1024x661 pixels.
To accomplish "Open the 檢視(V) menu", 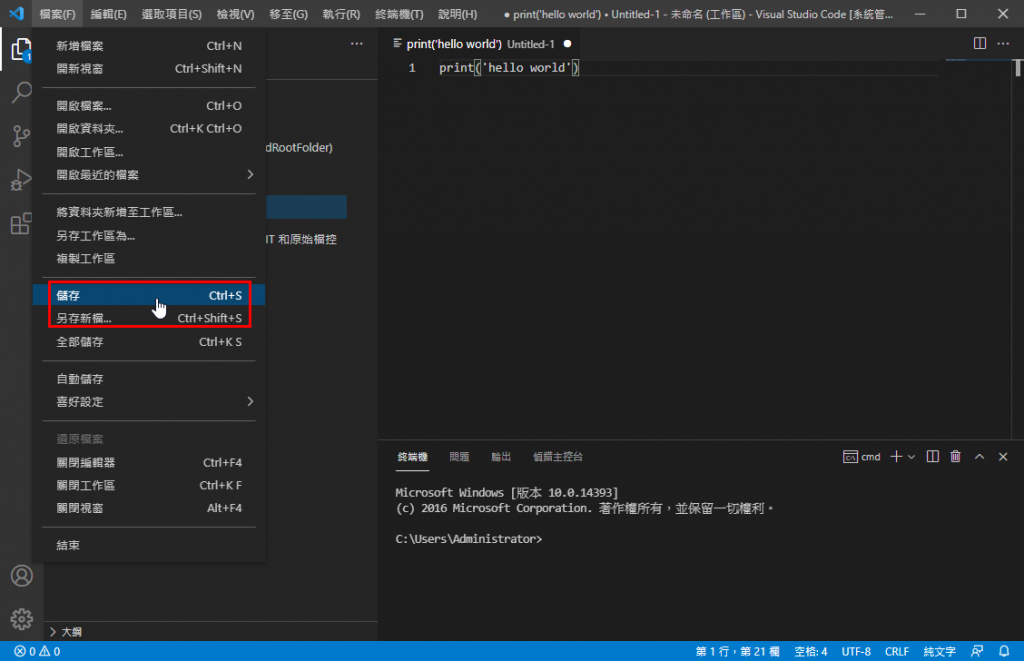I will pos(235,14).
